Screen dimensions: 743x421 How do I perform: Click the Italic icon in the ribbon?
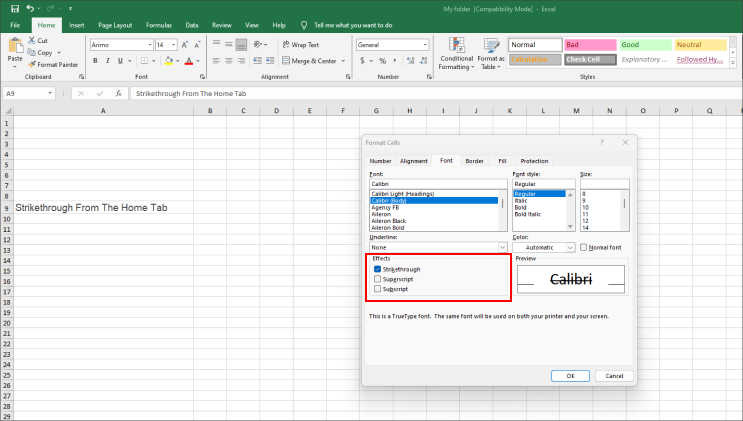(x=108, y=61)
